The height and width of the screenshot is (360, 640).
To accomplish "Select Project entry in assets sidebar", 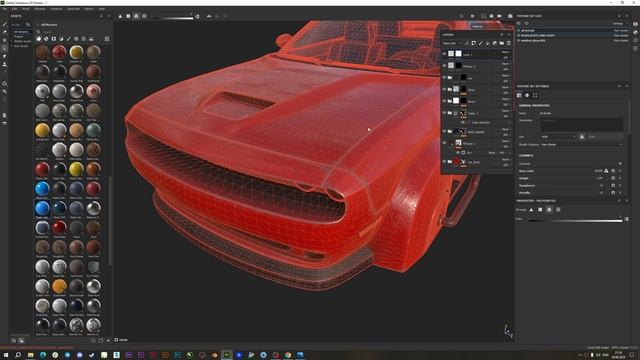I will (19, 36).
